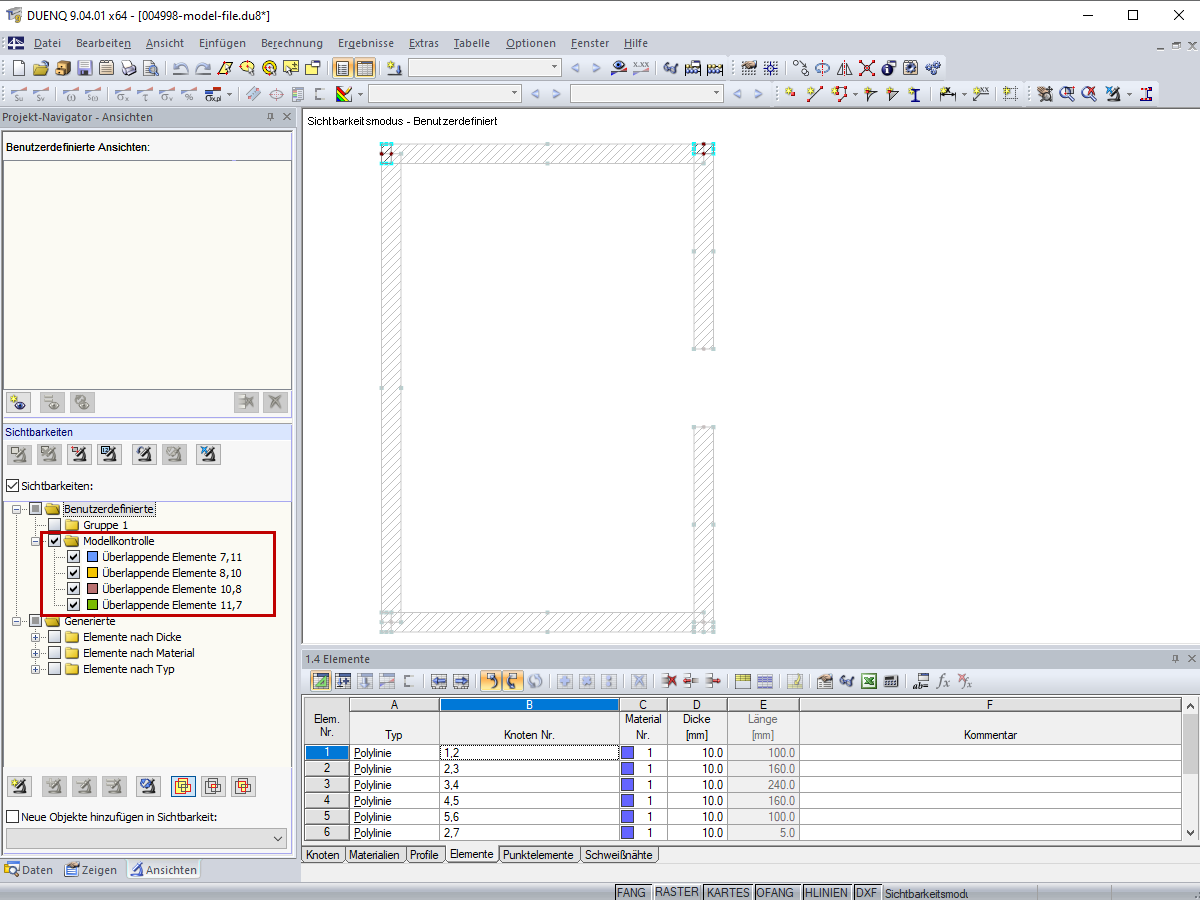
Task: Open the table calculator icon
Action: coord(892,681)
